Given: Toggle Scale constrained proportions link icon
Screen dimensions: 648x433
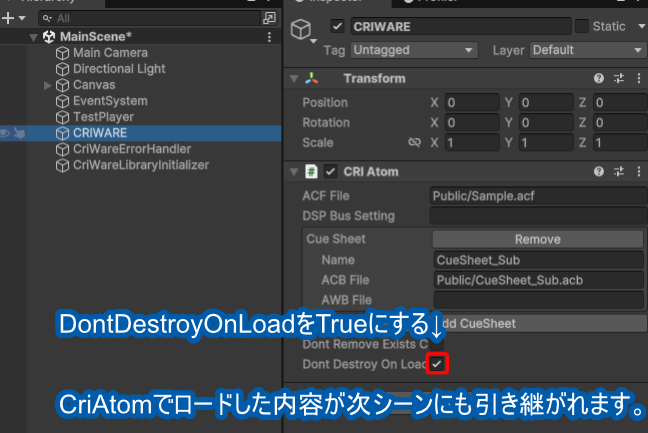Looking at the screenshot, I should [414, 143].
